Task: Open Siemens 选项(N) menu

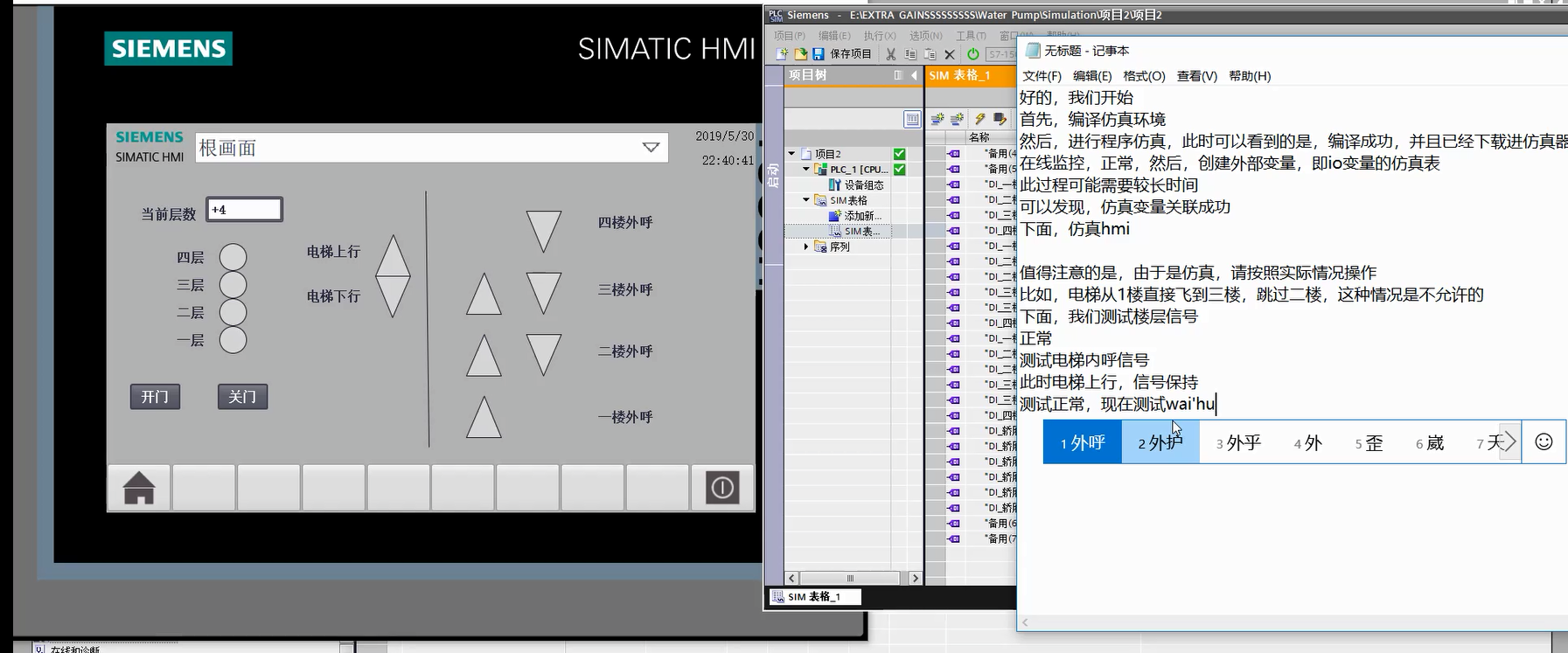Action: coord(925,36)
